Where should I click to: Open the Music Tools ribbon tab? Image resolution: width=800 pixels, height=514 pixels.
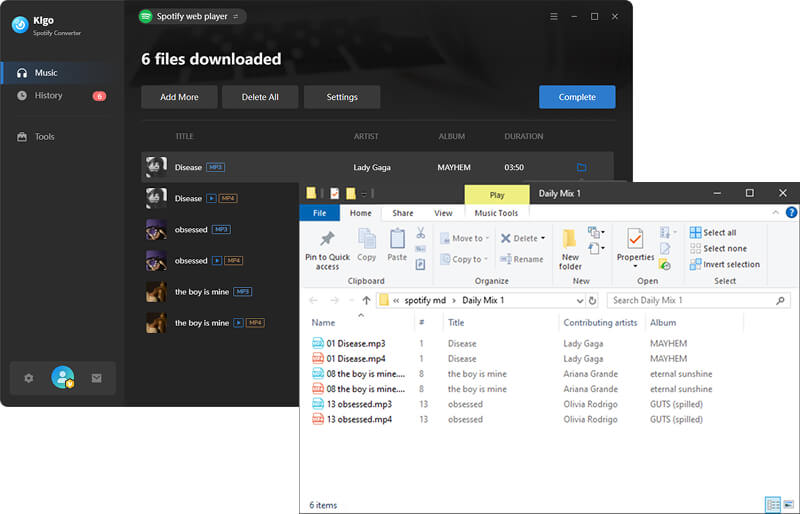(x=496, y=213)
